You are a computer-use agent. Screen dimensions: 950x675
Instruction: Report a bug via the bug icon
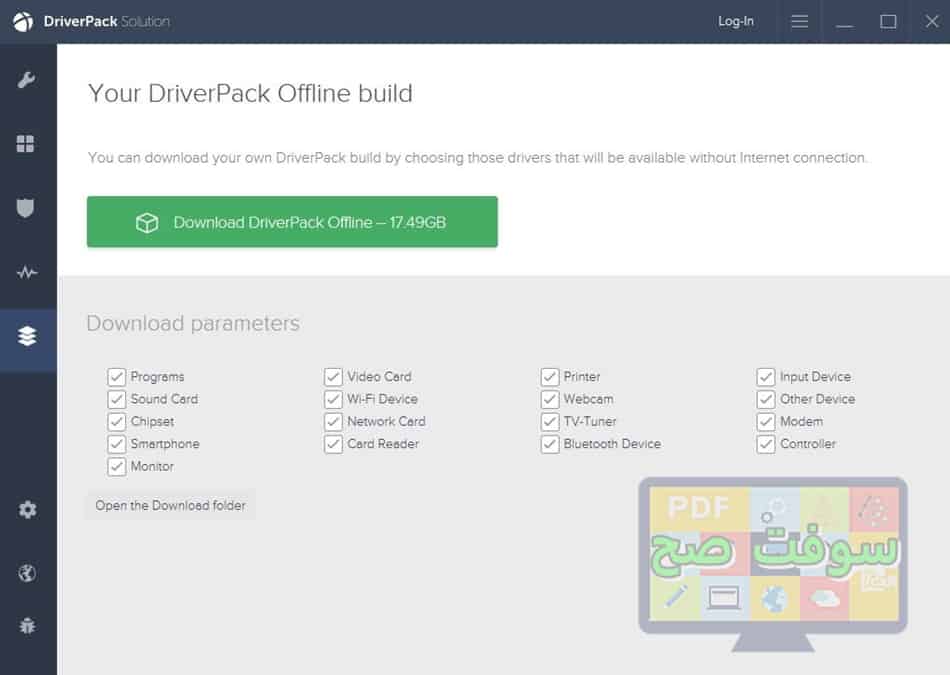tap(28, 627)
